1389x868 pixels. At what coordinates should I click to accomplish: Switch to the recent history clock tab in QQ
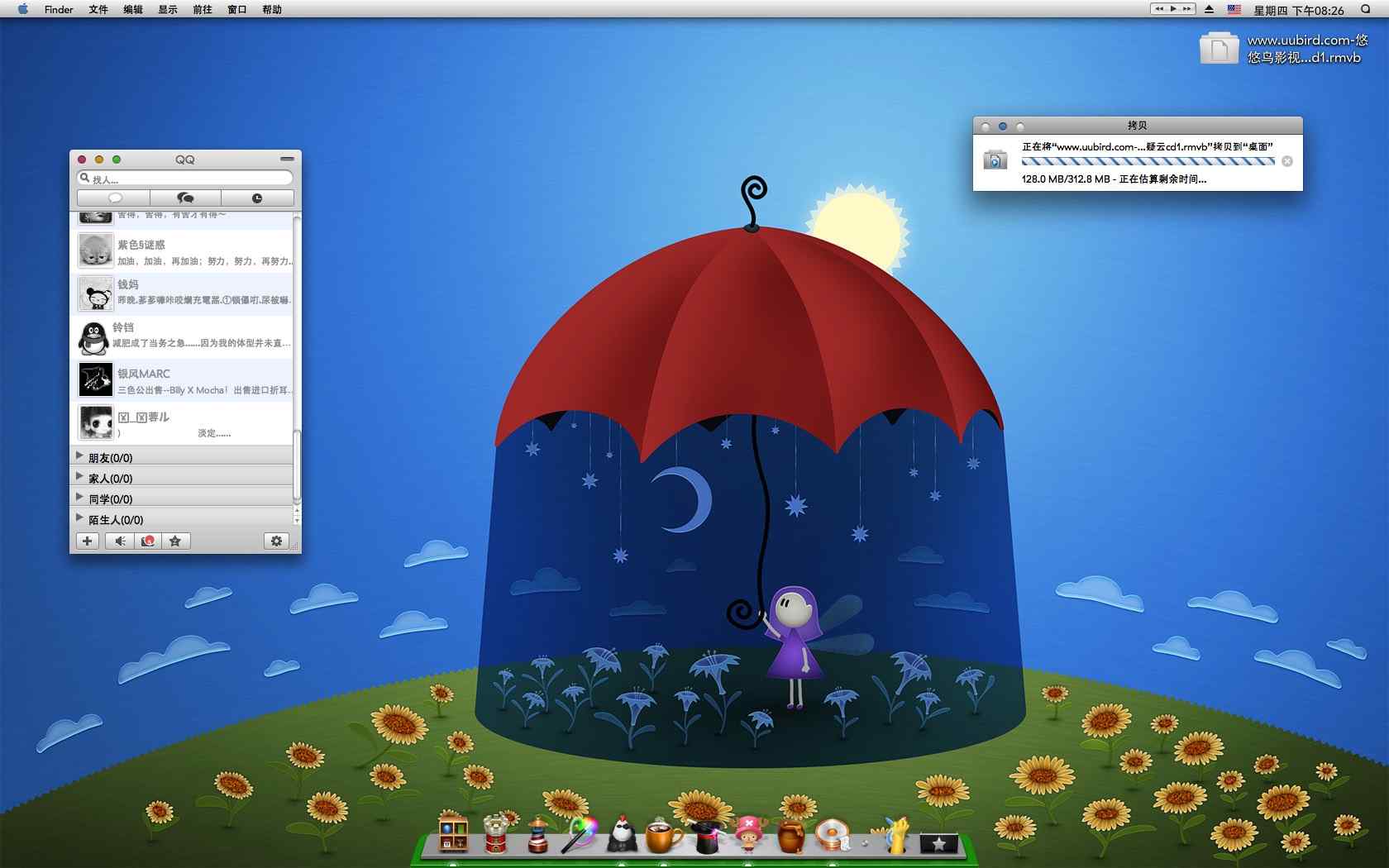pyautogui.click(x=257, y=198)
